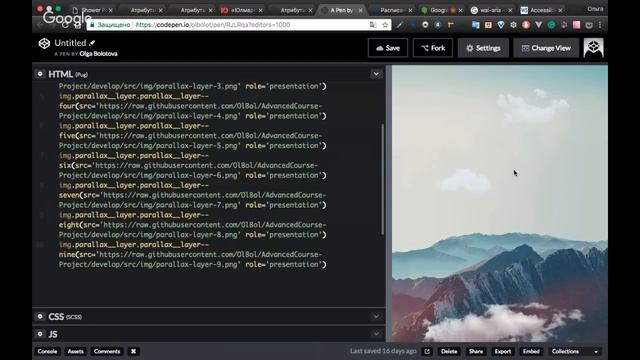Expand the HTML editor dropdown chevron
Image resolution: width=640 pixels, height=360 pixels.
coord(376,74)
